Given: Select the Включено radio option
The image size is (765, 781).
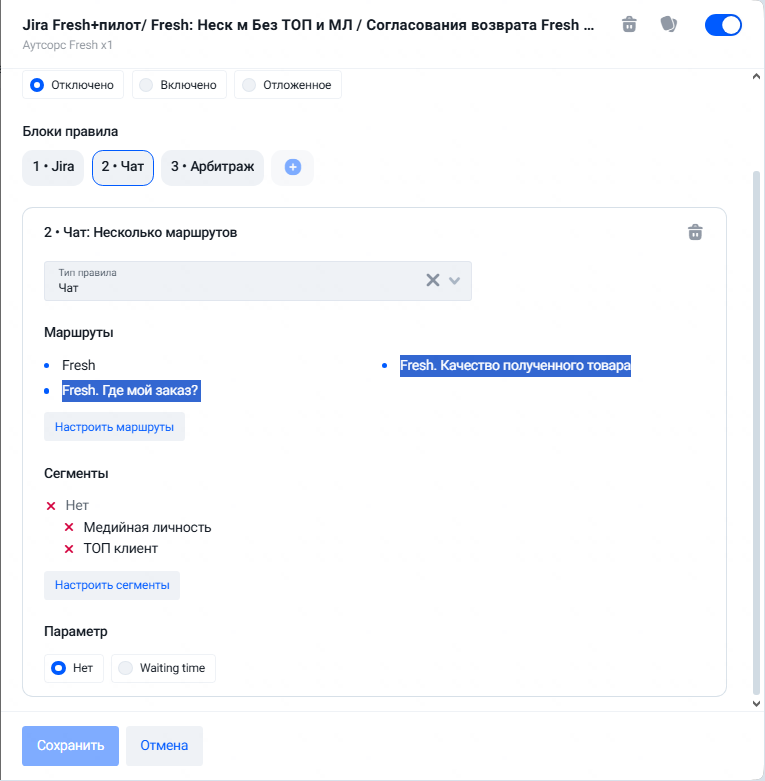Looking at the screenshot, I should point(179,85).
